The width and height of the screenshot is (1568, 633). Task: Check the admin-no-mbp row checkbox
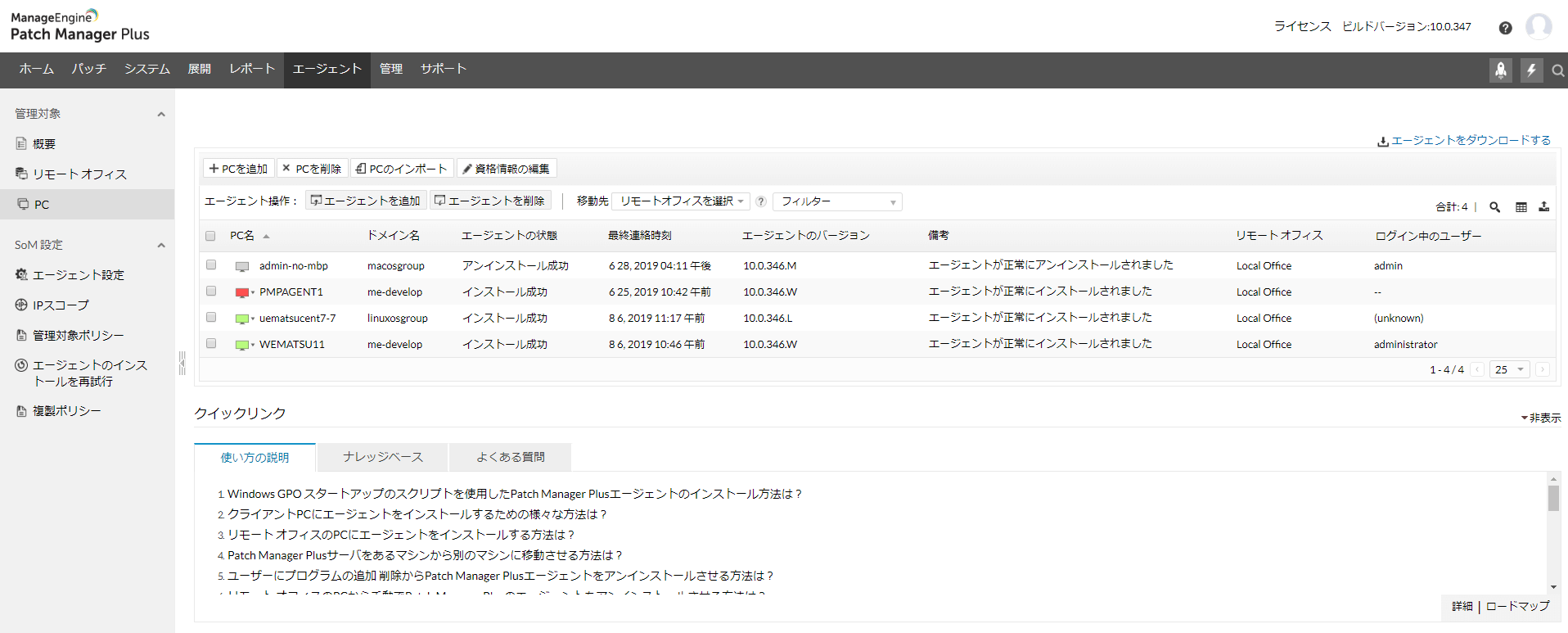point(211,265)
